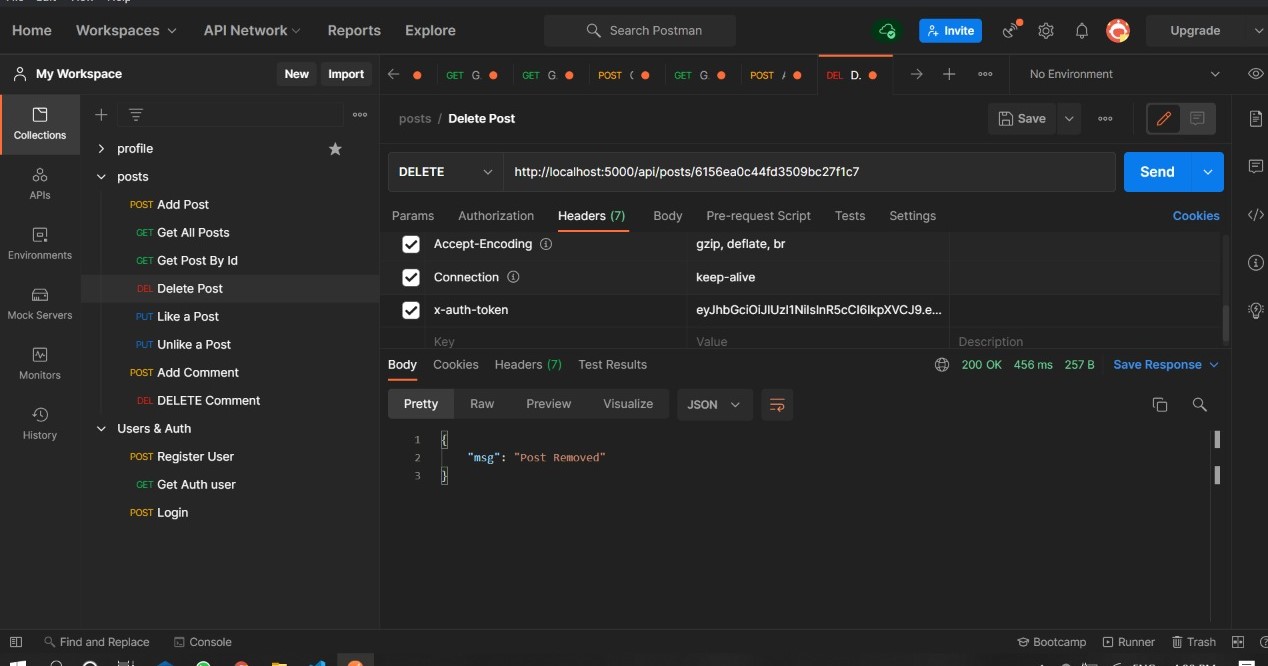Viewport: 1268px width, 666px height.
Task: Toggle word wrap in response body
Action: tap(777, 404)
